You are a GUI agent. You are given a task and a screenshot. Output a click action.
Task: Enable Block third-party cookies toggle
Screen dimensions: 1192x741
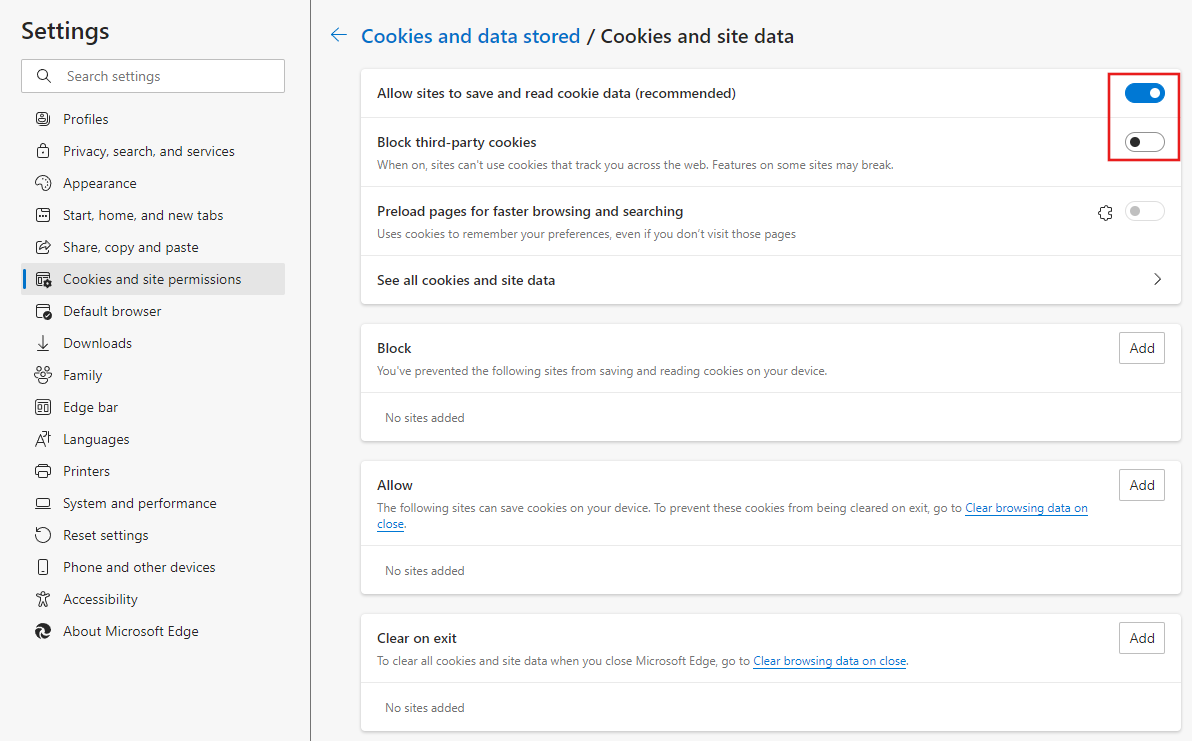[1144, 142]
